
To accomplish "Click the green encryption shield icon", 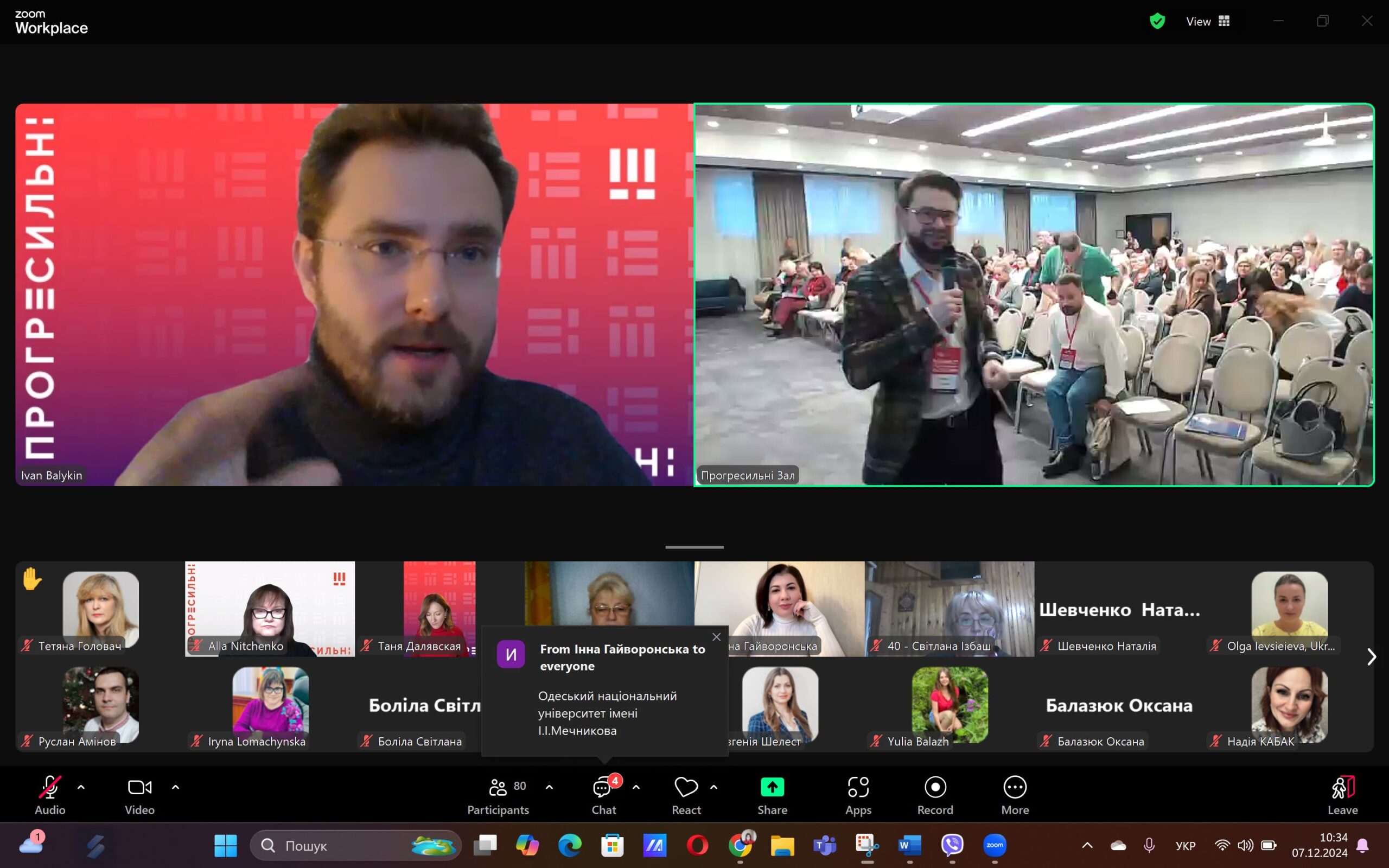I will click(x=1157, y=21).
